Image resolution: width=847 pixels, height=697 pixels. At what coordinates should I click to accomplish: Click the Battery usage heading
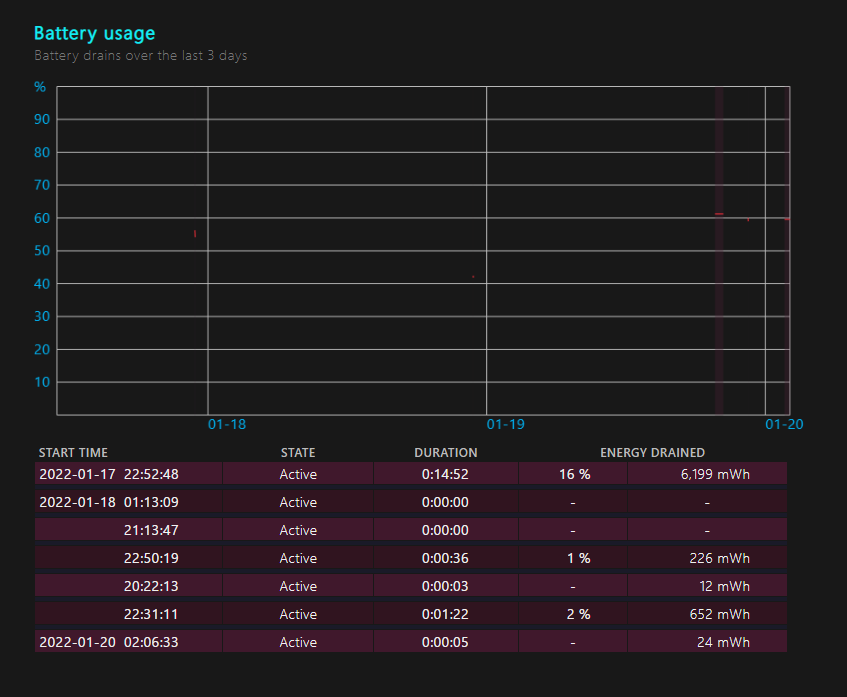tap(95, 33)
